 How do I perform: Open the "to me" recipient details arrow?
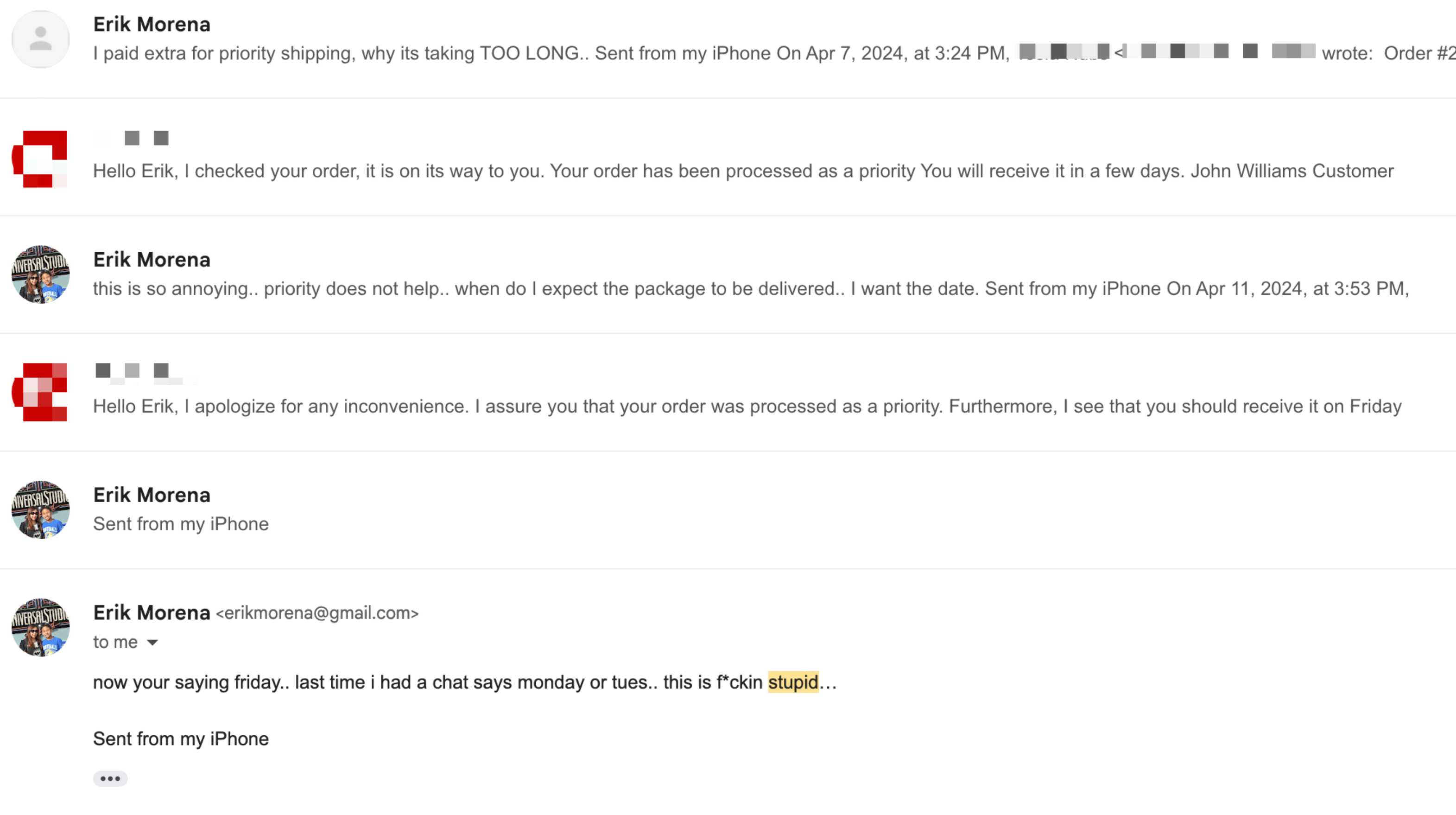click(x=152, y=643)
